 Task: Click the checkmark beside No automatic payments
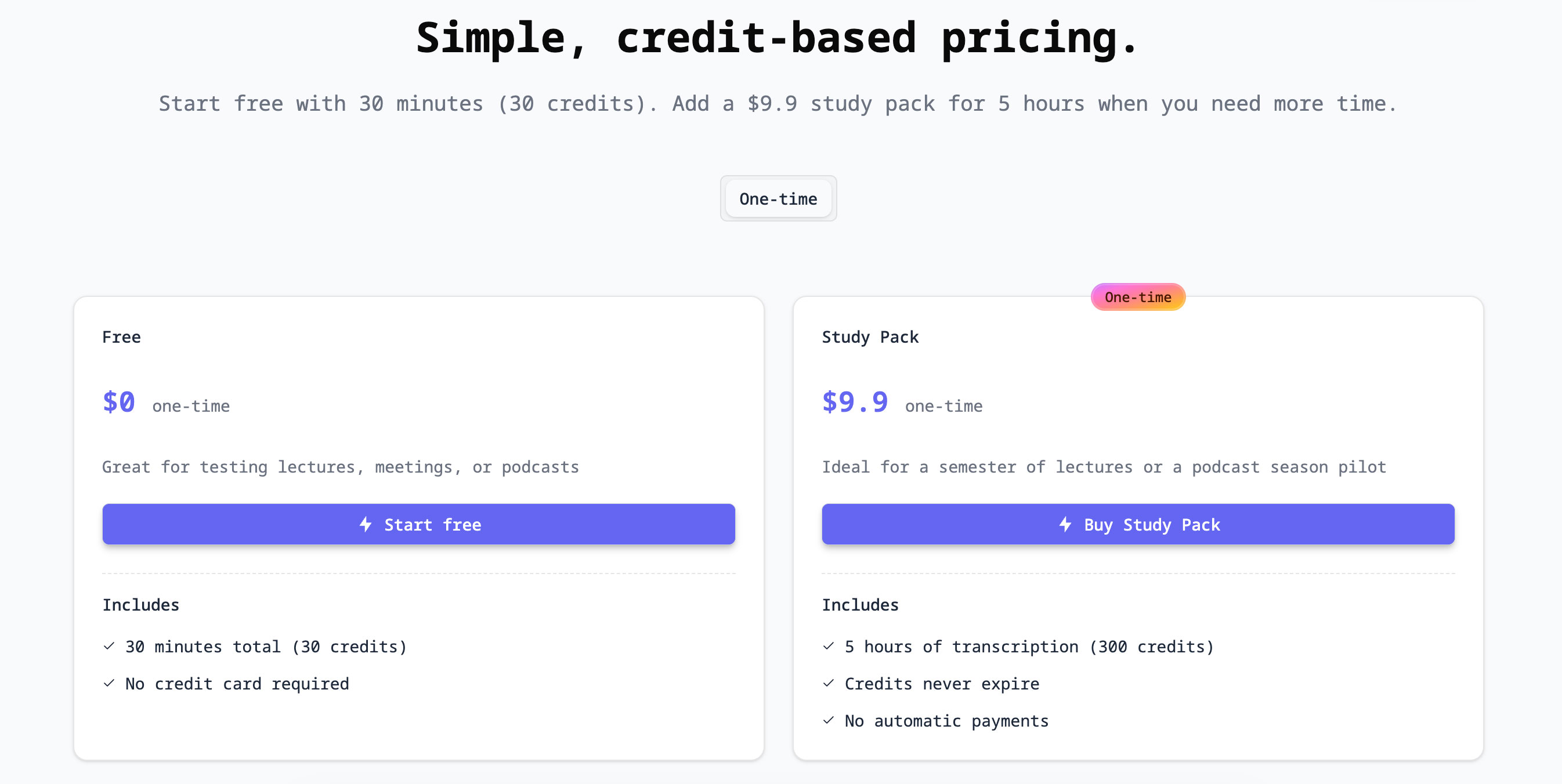(x=829, y=720)
